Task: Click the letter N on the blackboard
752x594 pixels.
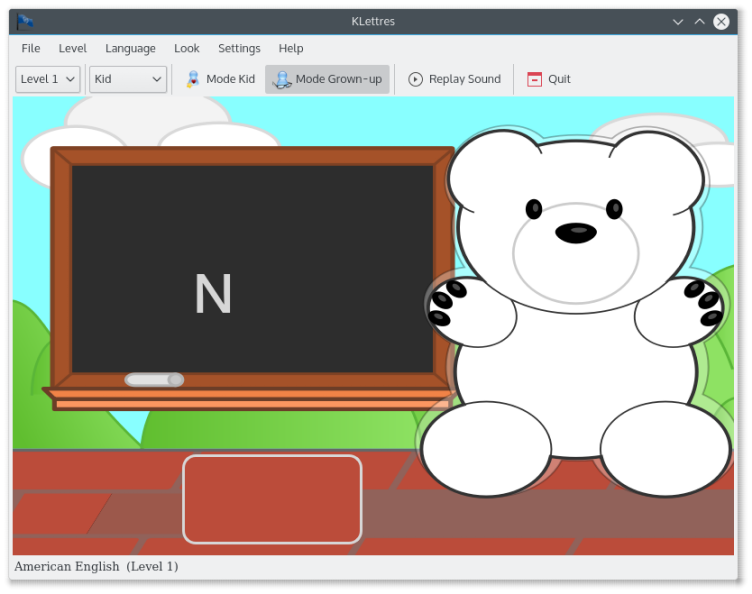Action: tap(213, 294)
